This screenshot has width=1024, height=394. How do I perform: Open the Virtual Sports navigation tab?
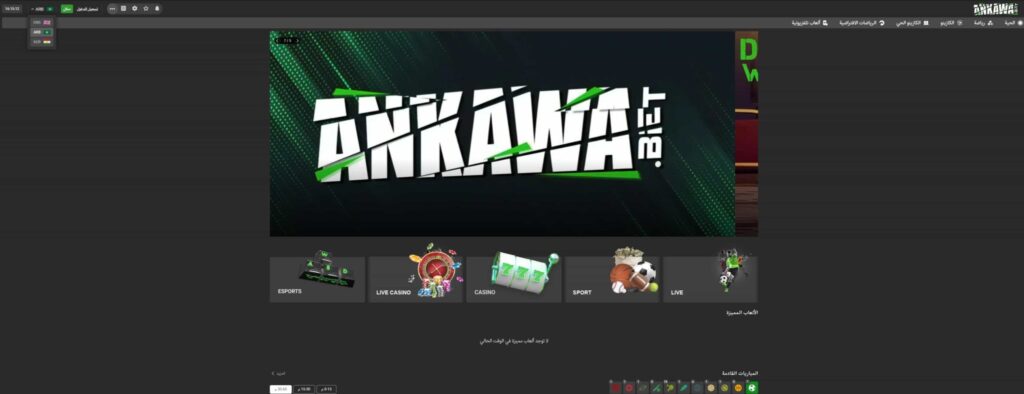pyautogui.click(x=862, y=23)
